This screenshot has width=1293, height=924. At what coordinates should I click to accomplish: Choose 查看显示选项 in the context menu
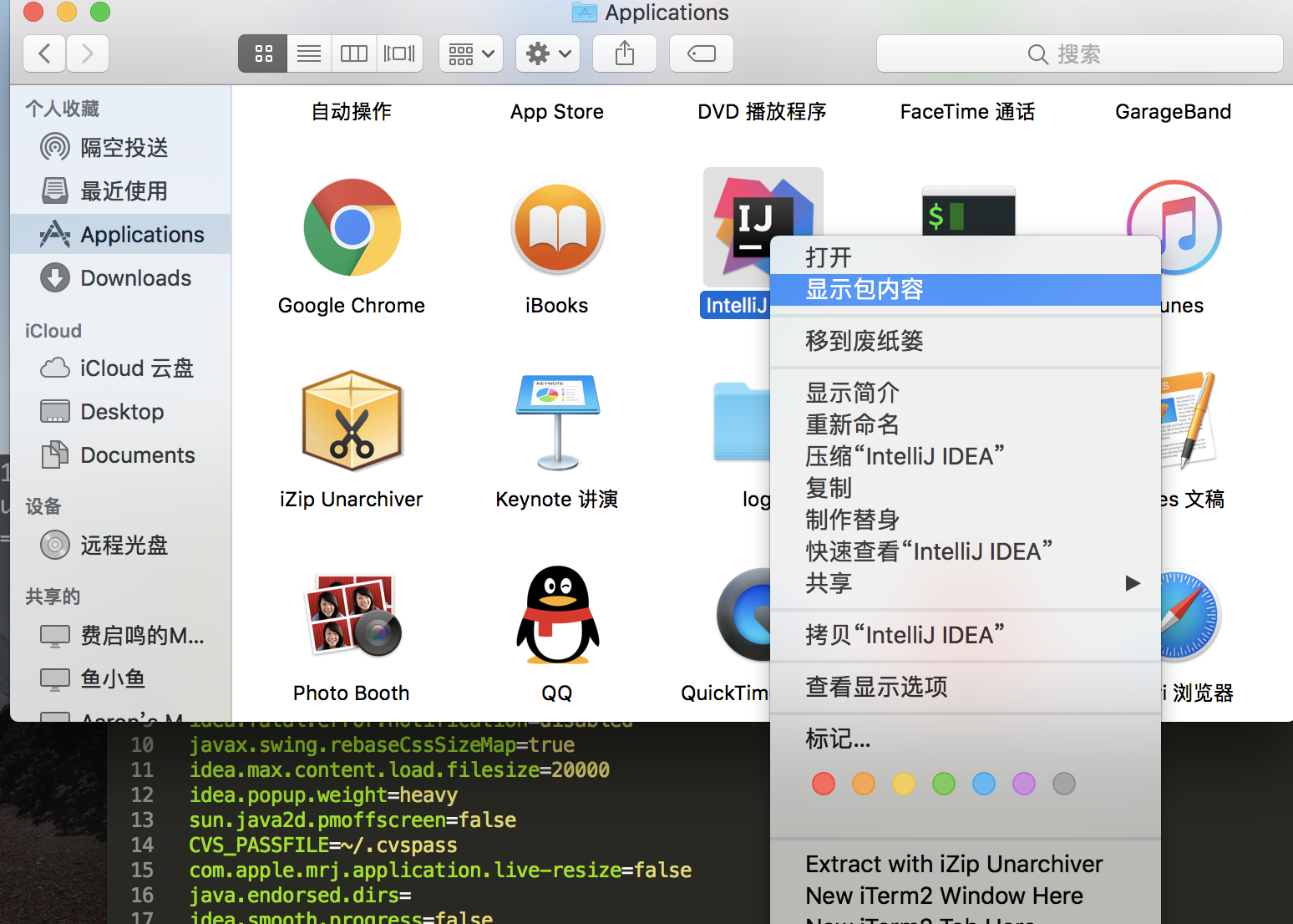click(966, 687)
